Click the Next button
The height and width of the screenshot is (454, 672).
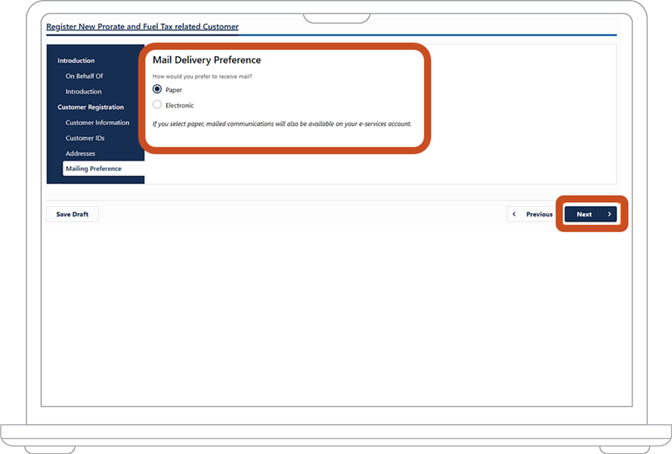point(591,214)
